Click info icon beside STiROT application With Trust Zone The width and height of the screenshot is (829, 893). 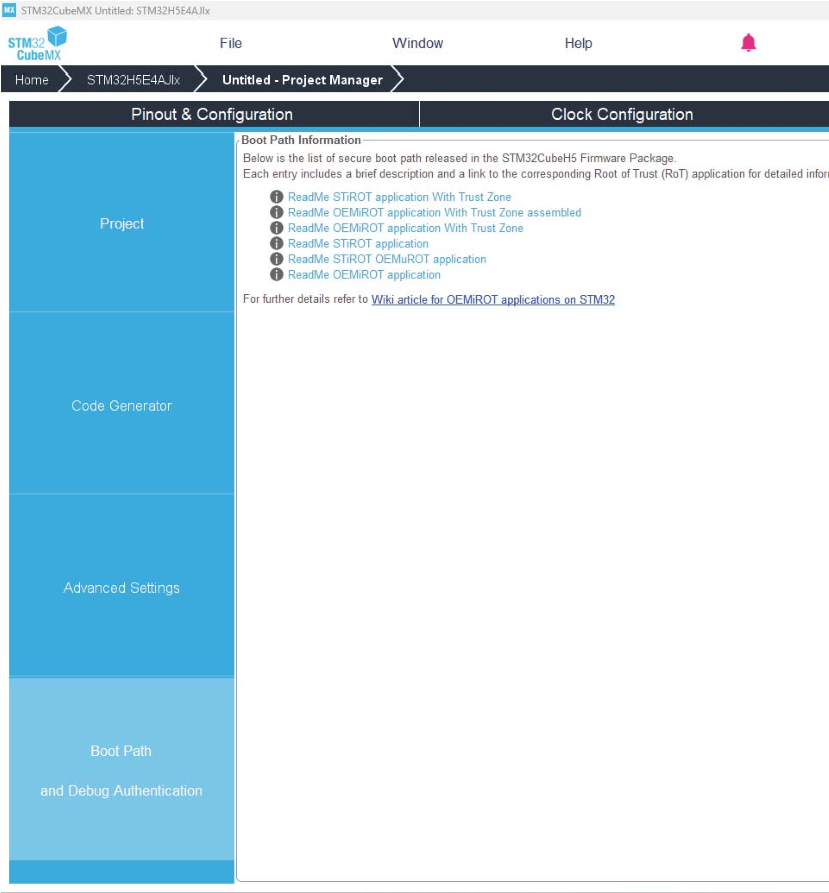[276, 197]
